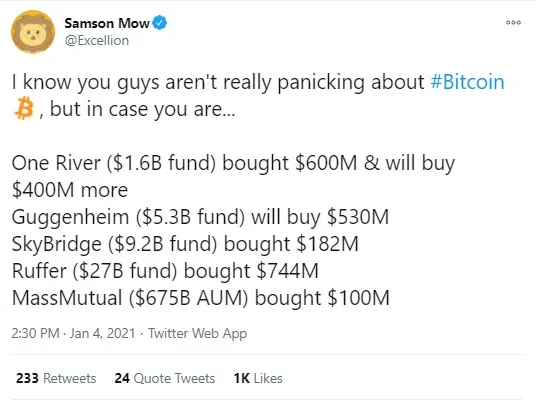The height and width of the screenshot is (400, 536).
Task: Visit the @Excellion handle link
Action: pos(97,41)
